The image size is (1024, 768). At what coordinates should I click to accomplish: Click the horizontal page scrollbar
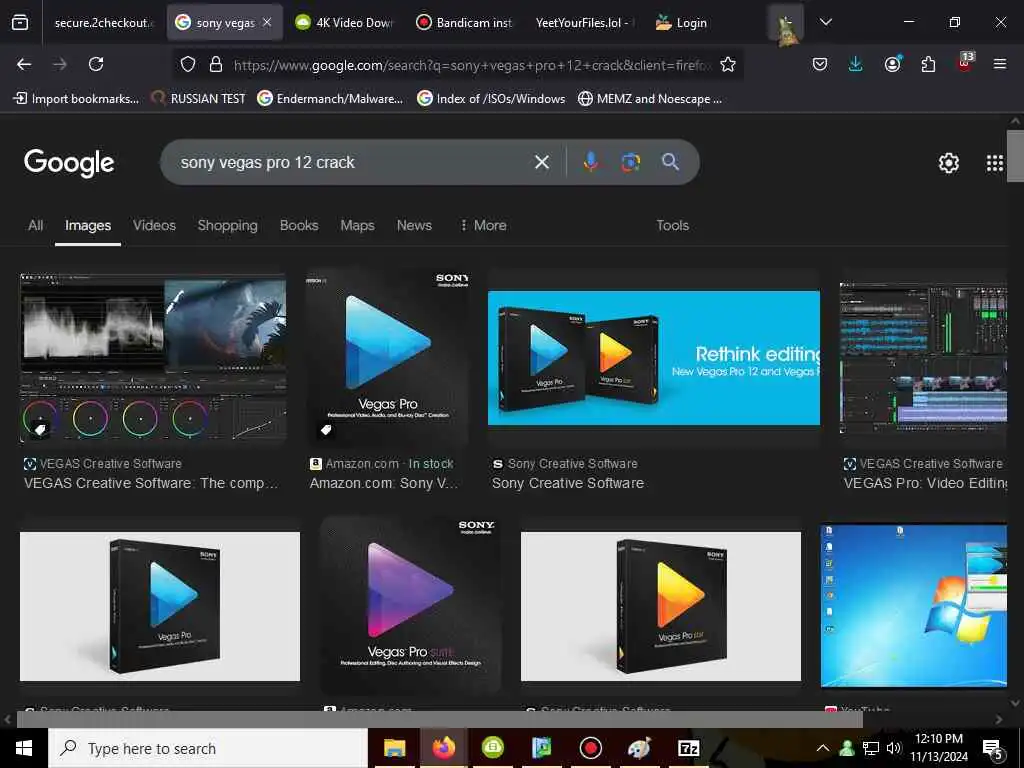(439, 720)
